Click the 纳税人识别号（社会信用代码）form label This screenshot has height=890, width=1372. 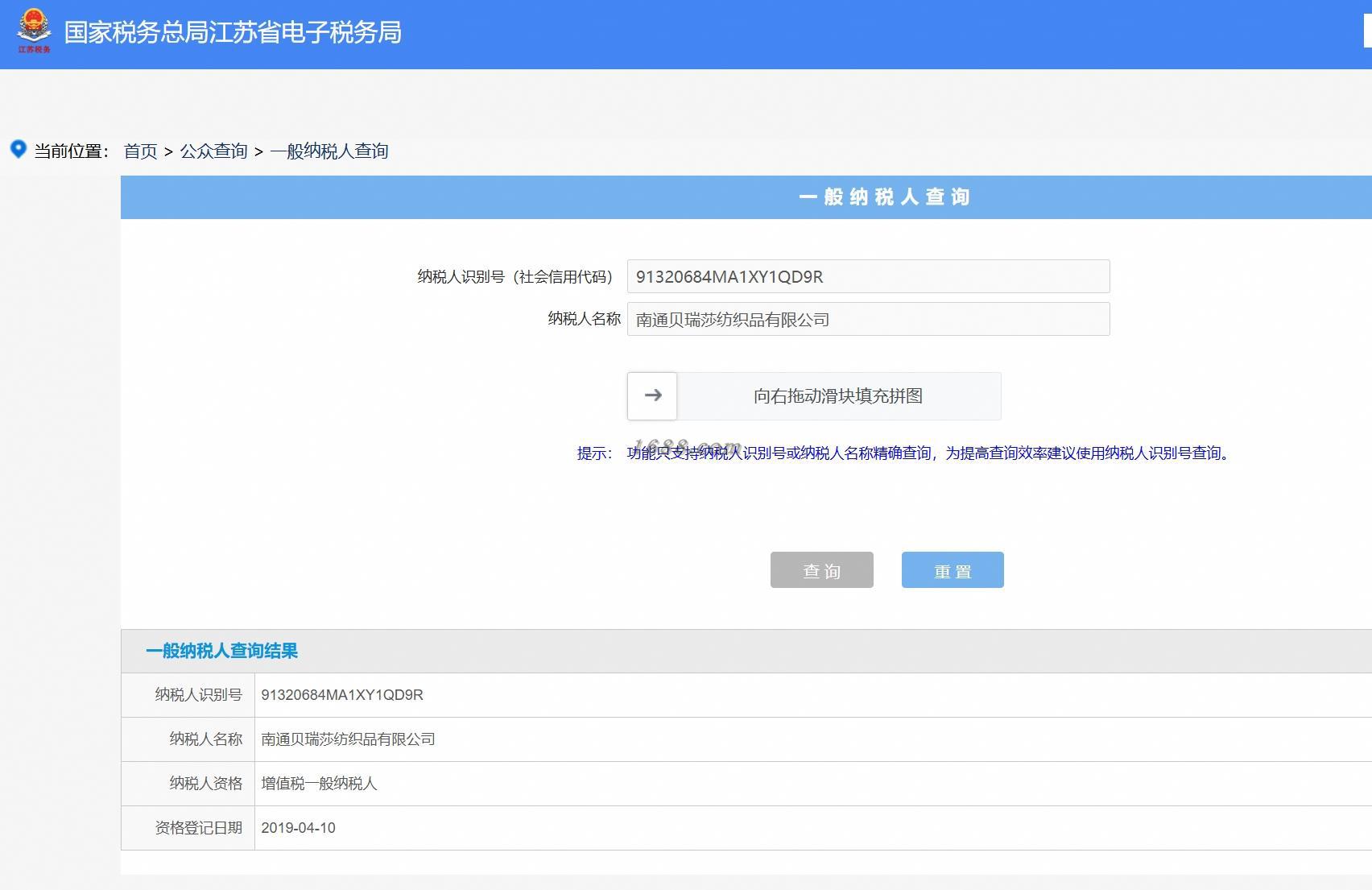[x=515, y=277]
